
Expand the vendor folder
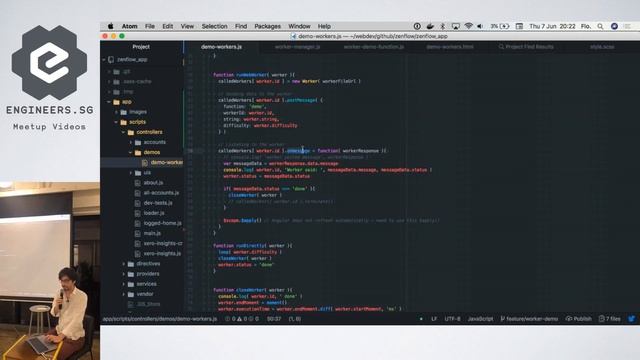(x=123, y=294)
